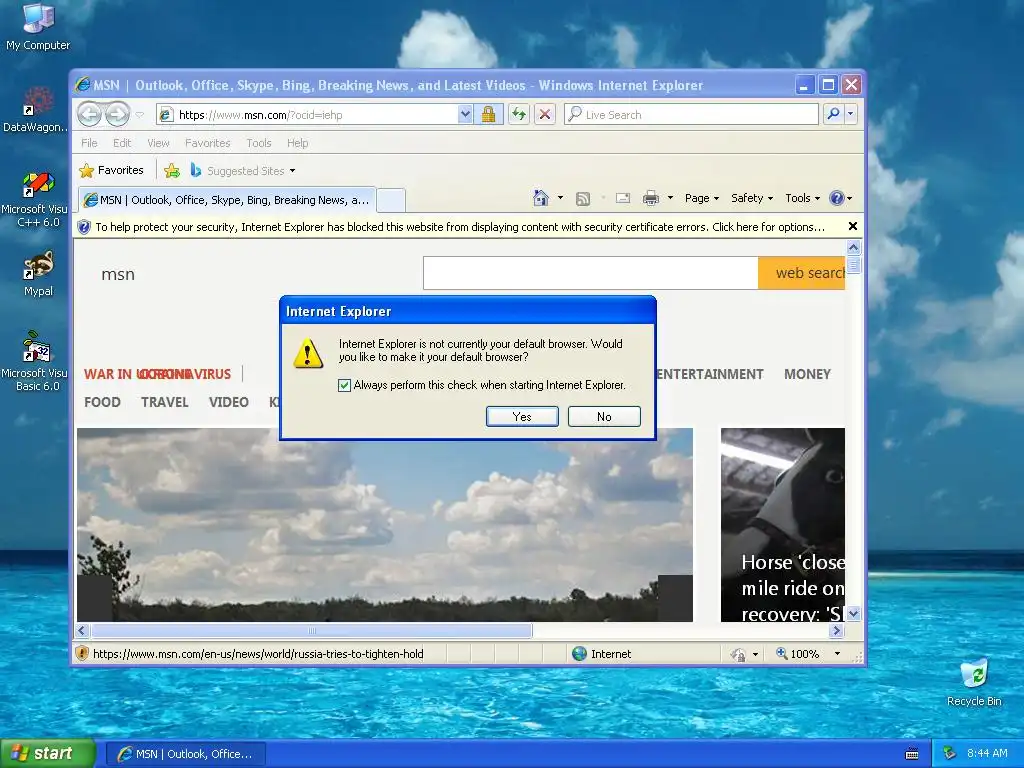Click Add to Favorites Bar star icon
1024x768 pixels.
coord(172,170)
